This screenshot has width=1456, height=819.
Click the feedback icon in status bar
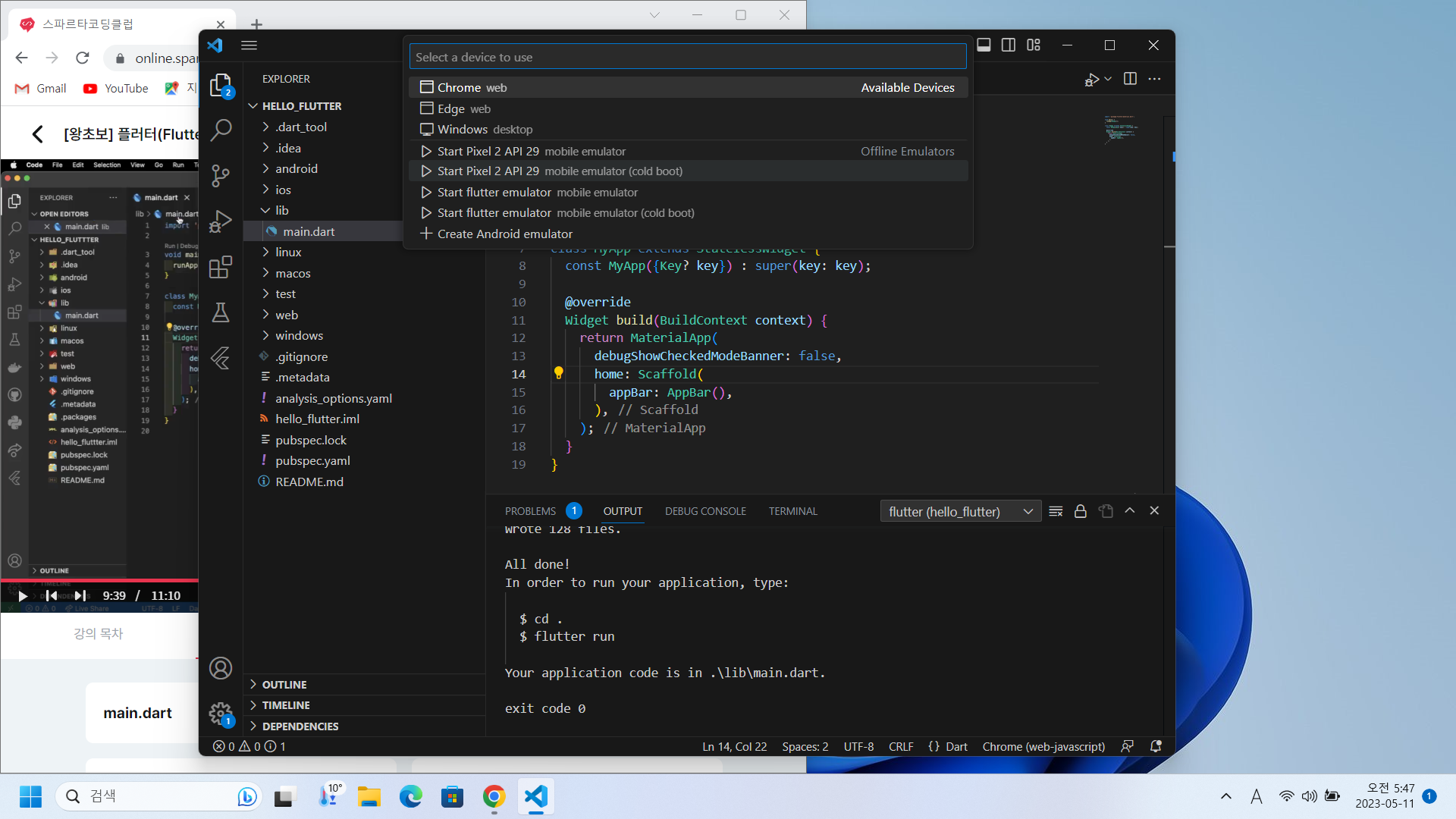pyautogui.click(x=1128, y=747)
